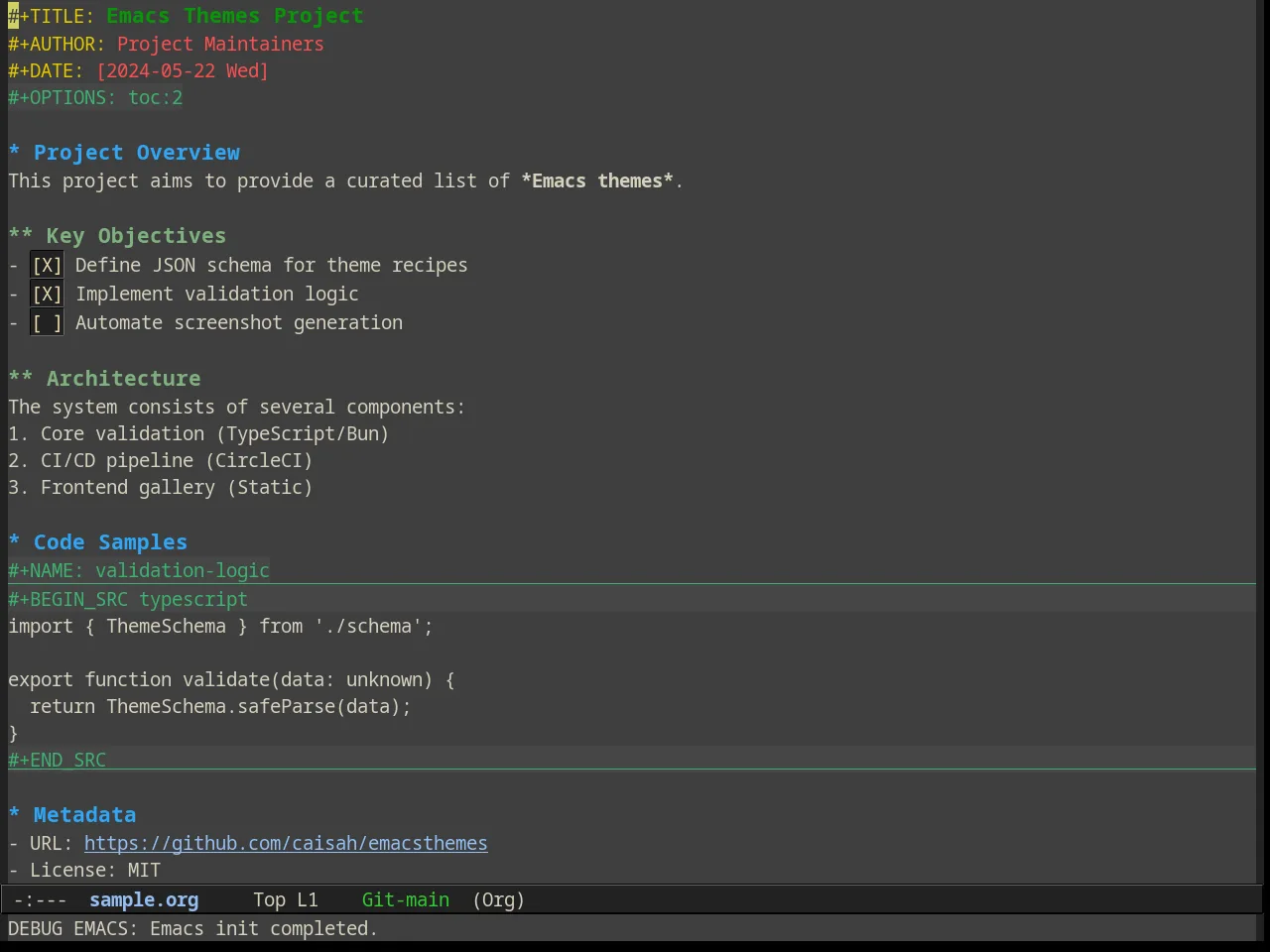Viewport: 1270px width, 952px height.
Task: Fold the 'Key Objectives' subheading stars
Action: point(21,236)
